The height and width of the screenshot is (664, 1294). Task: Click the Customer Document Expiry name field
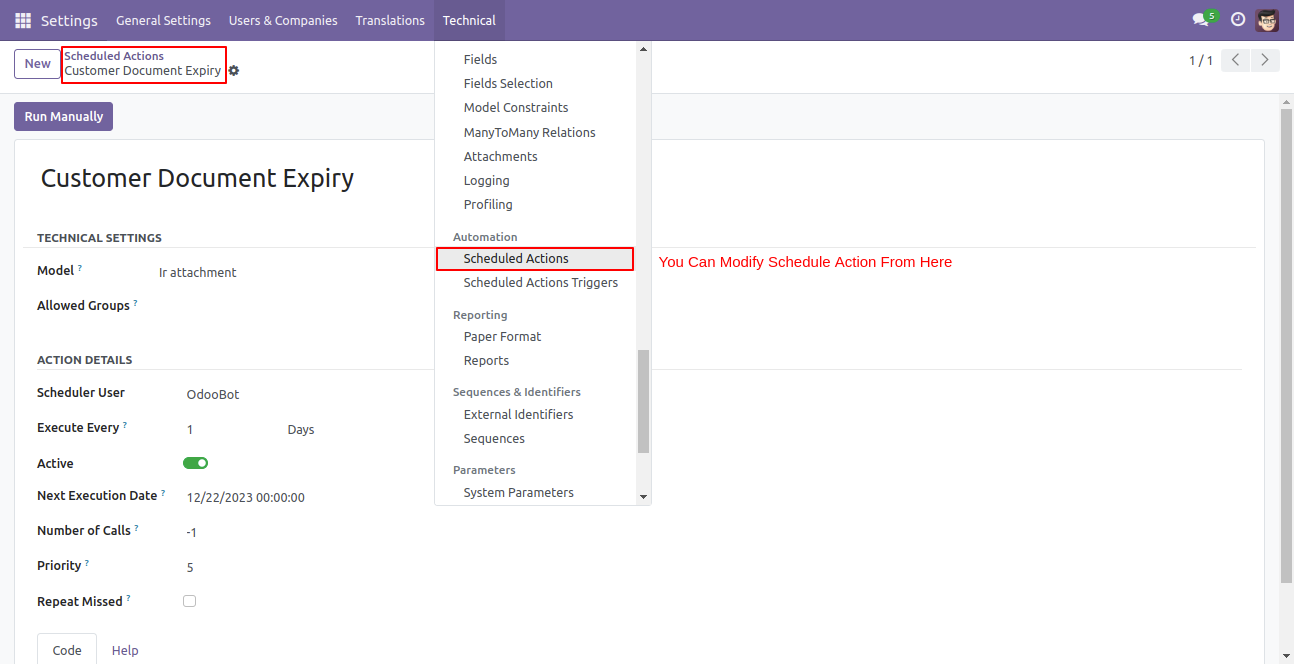point(197,178)
